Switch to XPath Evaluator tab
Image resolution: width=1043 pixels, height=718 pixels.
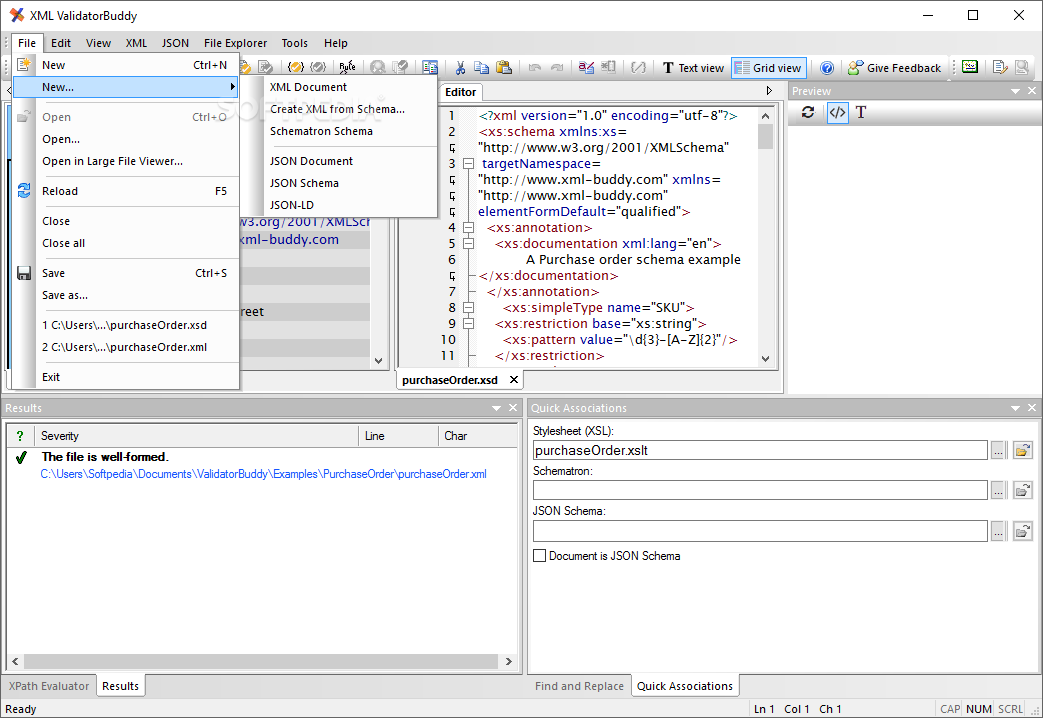[x=49, y=686]
